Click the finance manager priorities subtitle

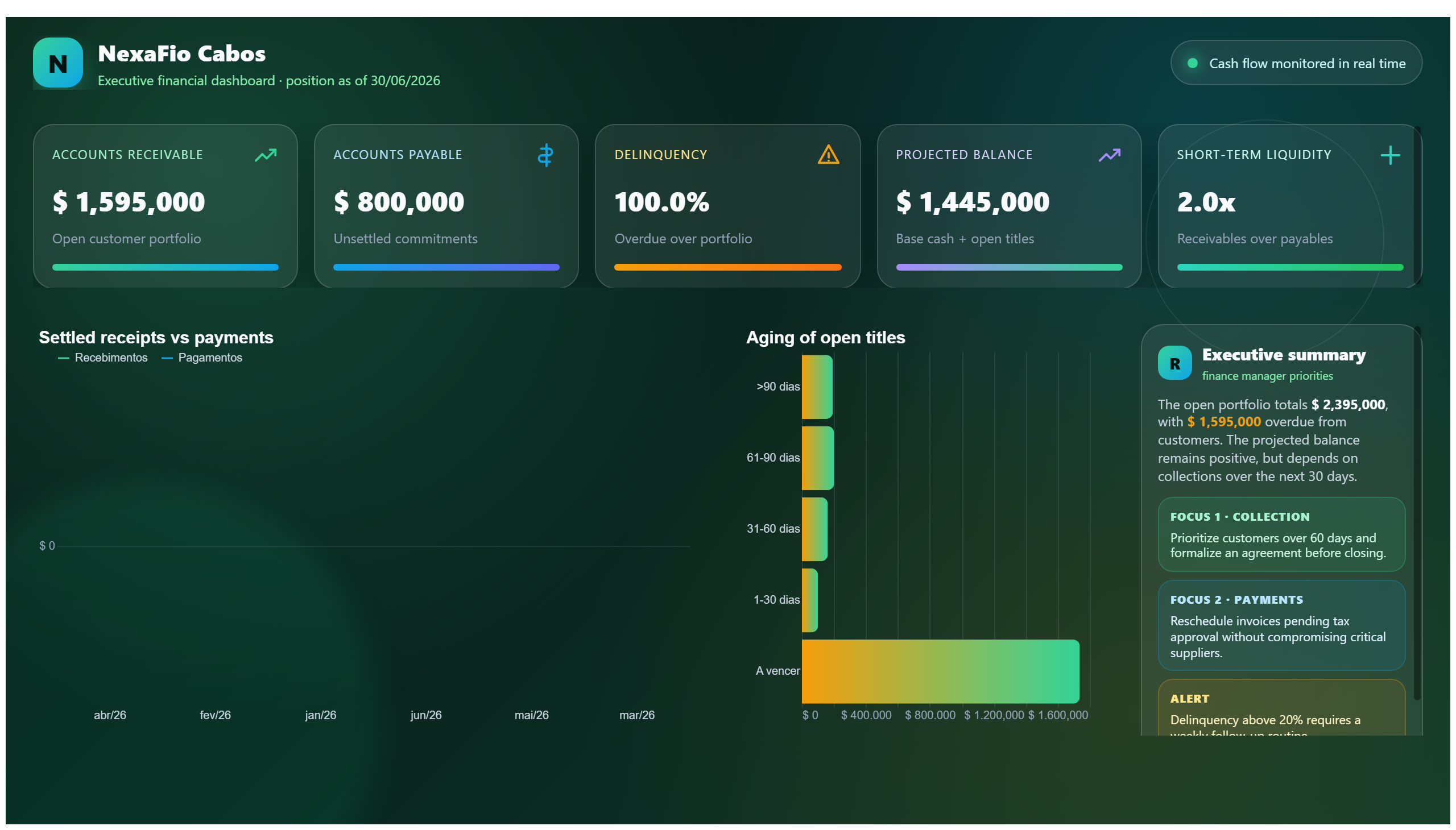[1267, 376]
